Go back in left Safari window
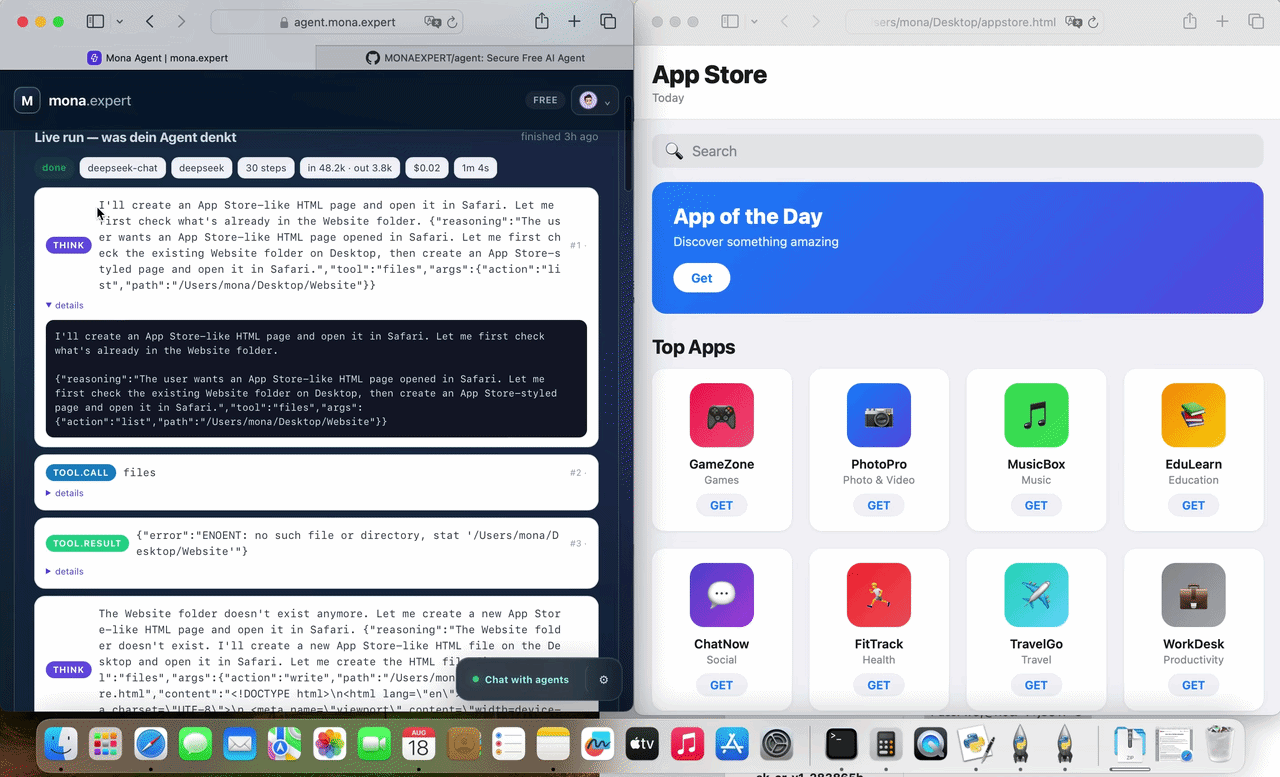 (150, 21)
